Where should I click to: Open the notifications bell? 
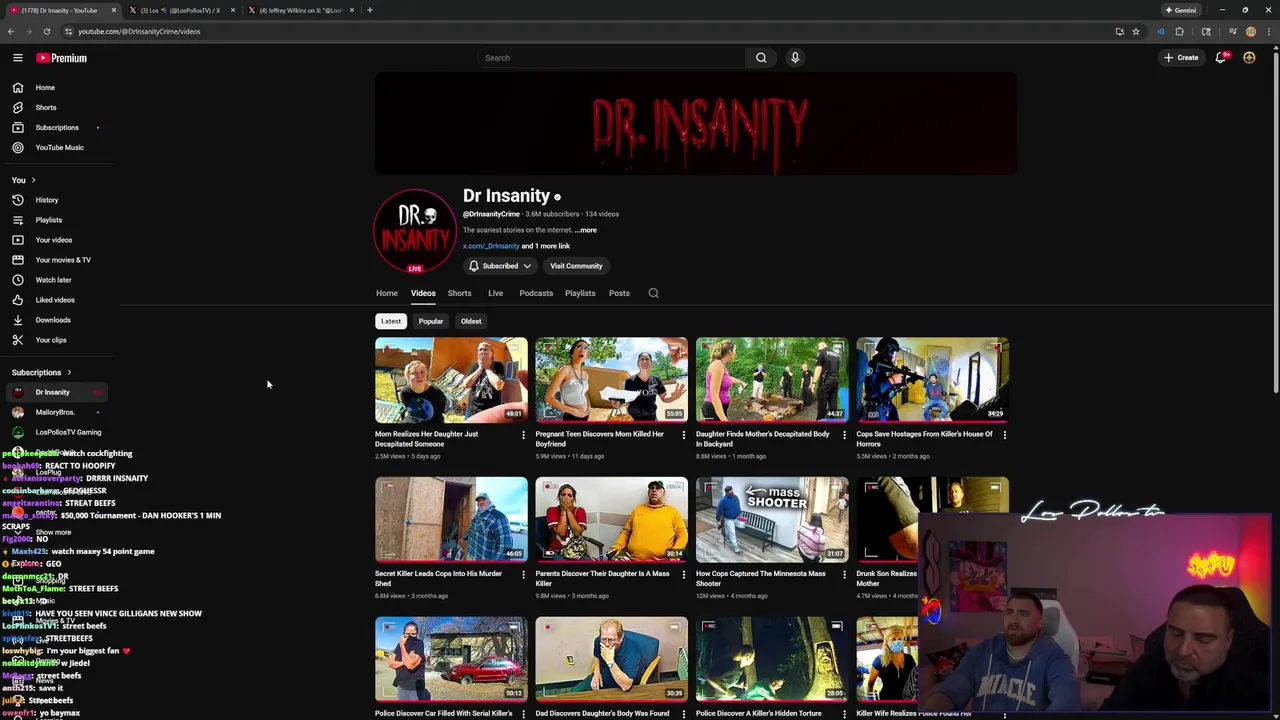pos(1220,58)
